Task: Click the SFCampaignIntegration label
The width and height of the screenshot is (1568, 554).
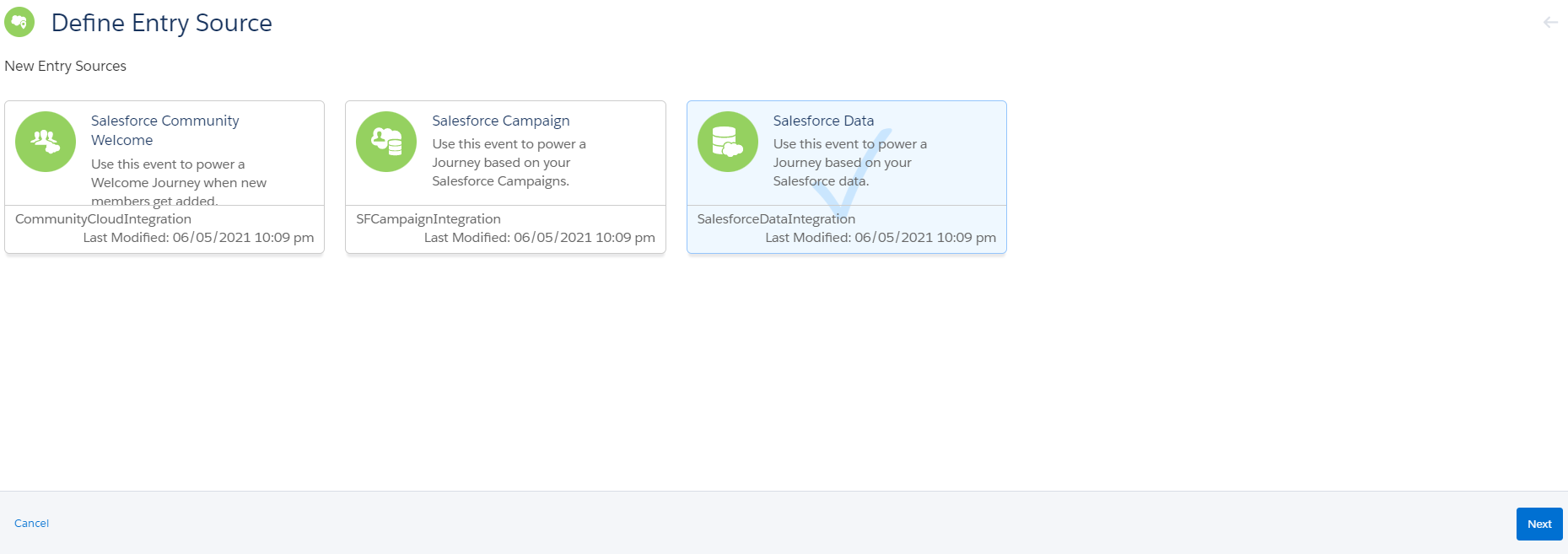Action: click(x=428, y=219)
